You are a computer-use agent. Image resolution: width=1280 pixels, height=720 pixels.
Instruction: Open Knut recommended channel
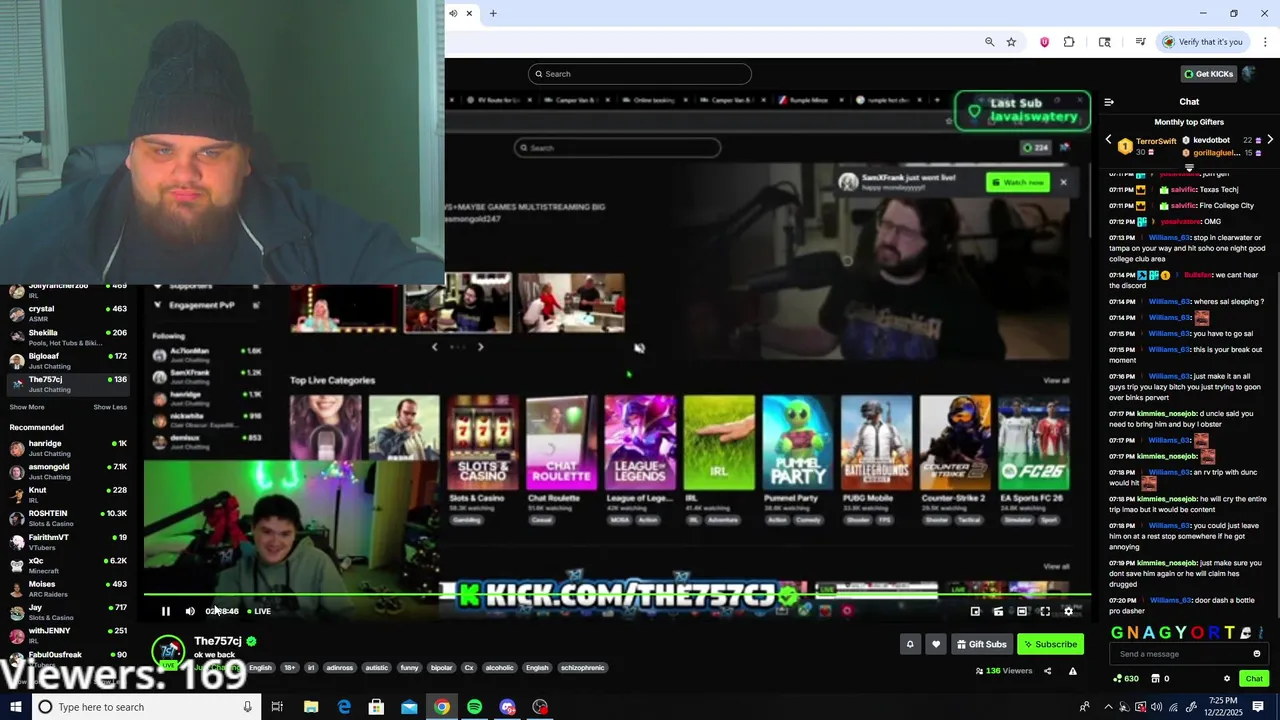pyautogui.click(x=68, y=495)
